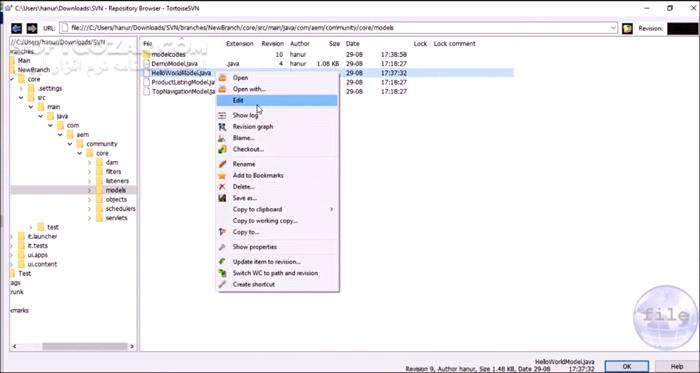This screenshot has height=373, width=700.
Task: Select the models folder in tree
Action: point(116,190)
